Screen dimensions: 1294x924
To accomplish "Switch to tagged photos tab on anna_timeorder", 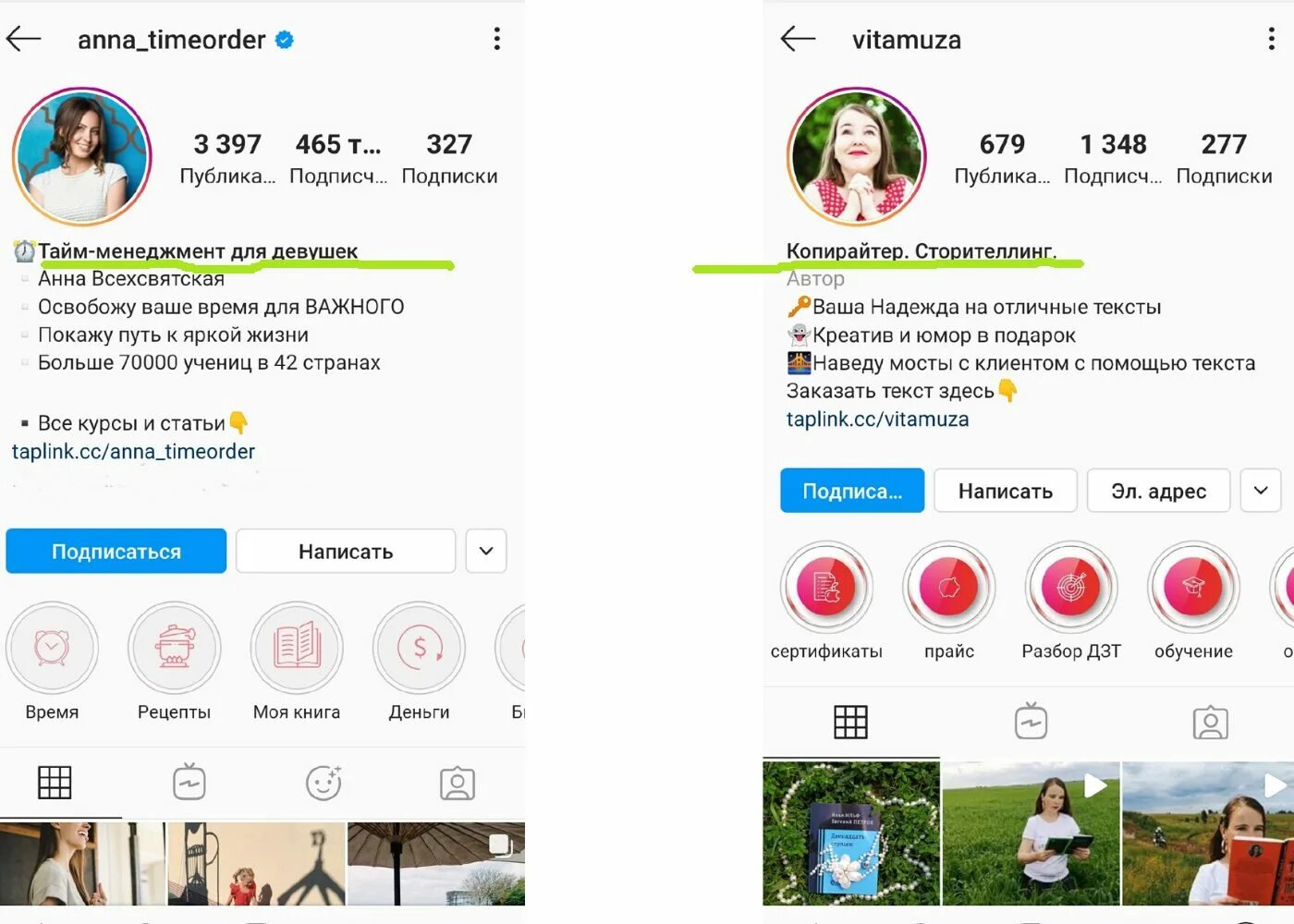I will point(457,784).
